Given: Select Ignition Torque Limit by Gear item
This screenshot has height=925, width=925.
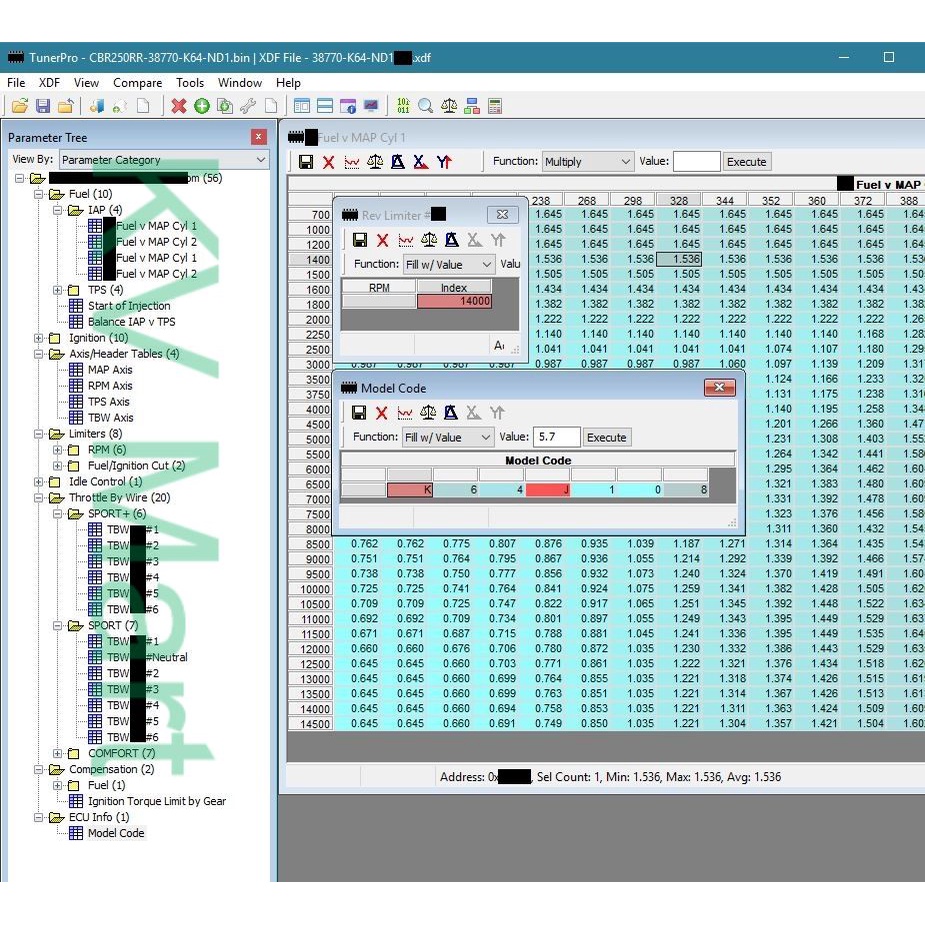Looking at the screenshot, I should pos(156,801).
